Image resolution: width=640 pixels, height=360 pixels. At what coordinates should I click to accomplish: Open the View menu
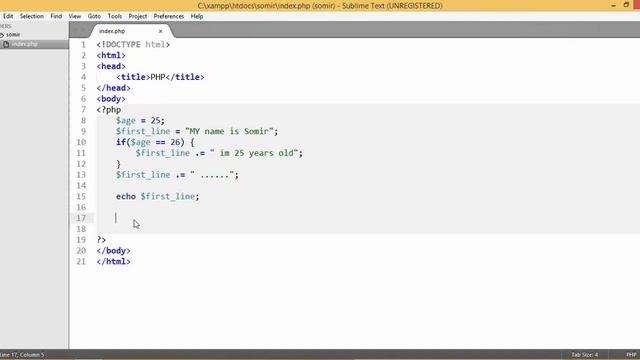(75, 16)
